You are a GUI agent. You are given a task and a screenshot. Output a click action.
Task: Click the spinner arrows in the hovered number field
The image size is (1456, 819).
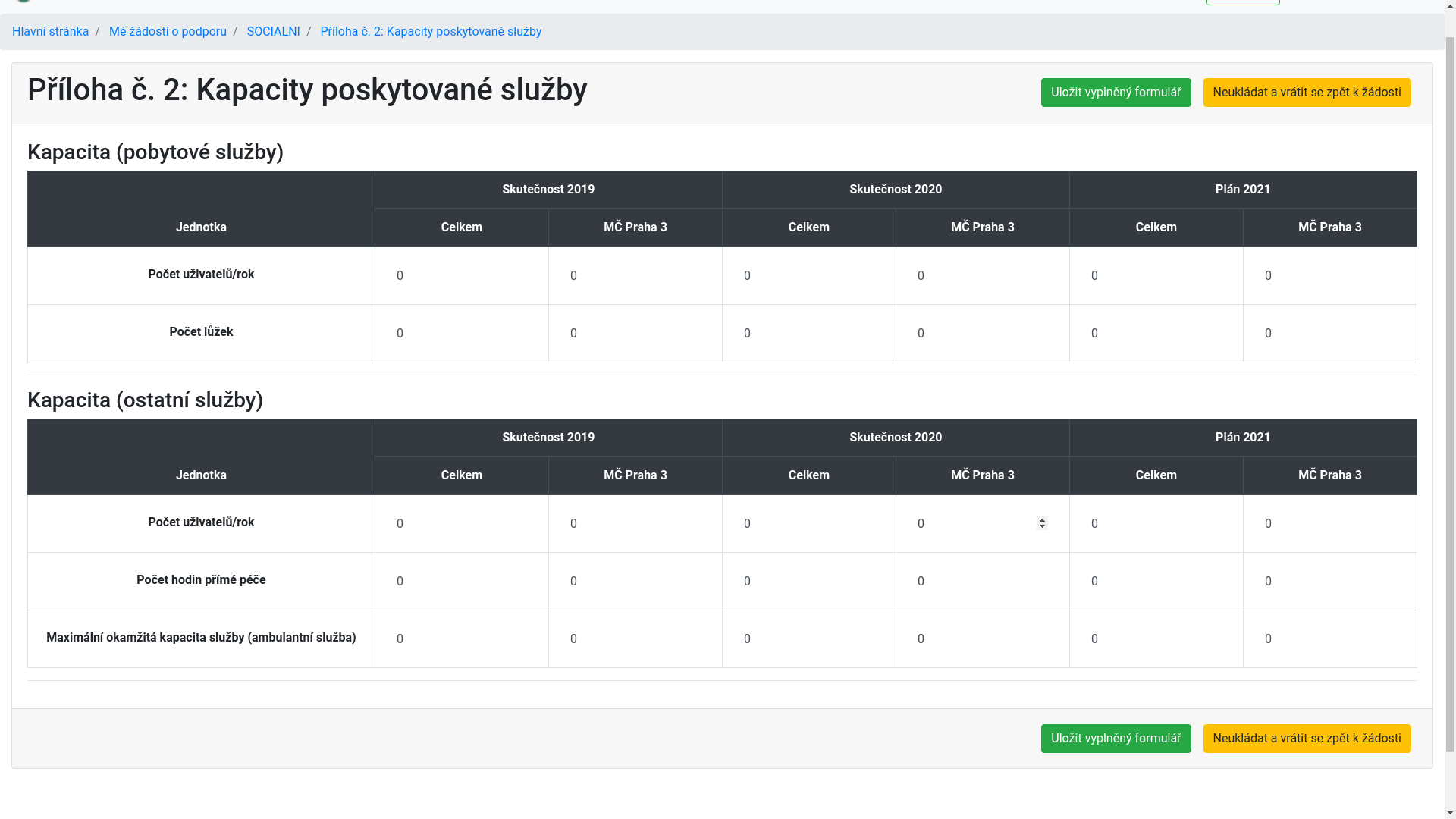1042,523
